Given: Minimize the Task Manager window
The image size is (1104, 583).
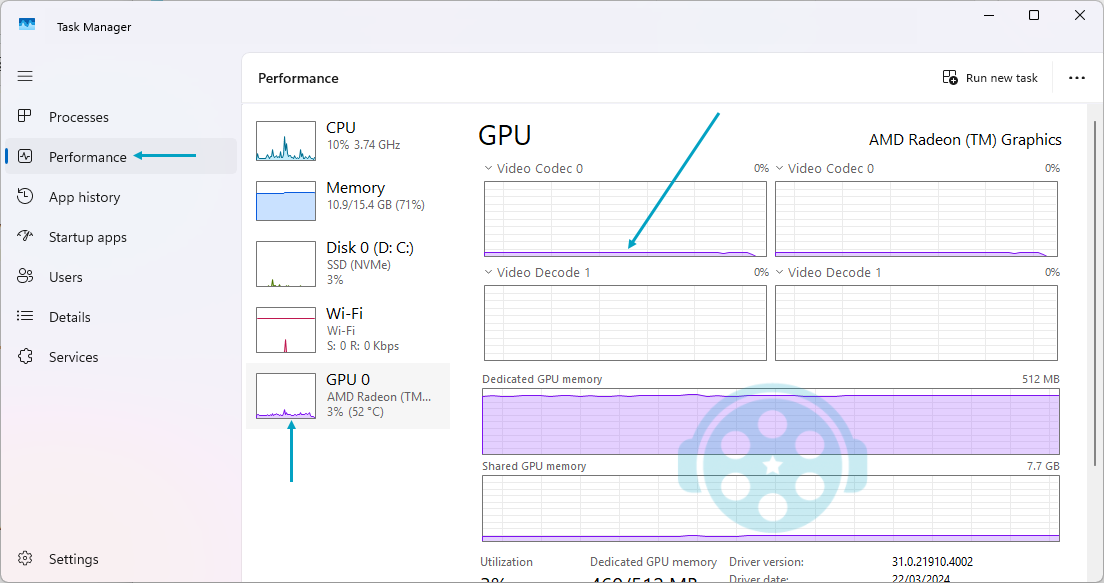Looking at the screenshot, I should [x=989, y=15].
